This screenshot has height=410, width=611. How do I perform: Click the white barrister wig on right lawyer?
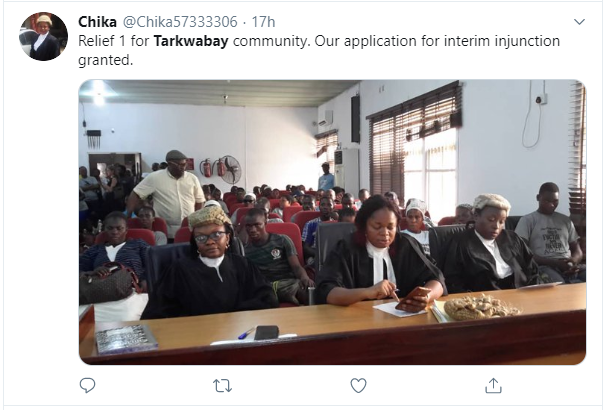click(x=492, y=203)
